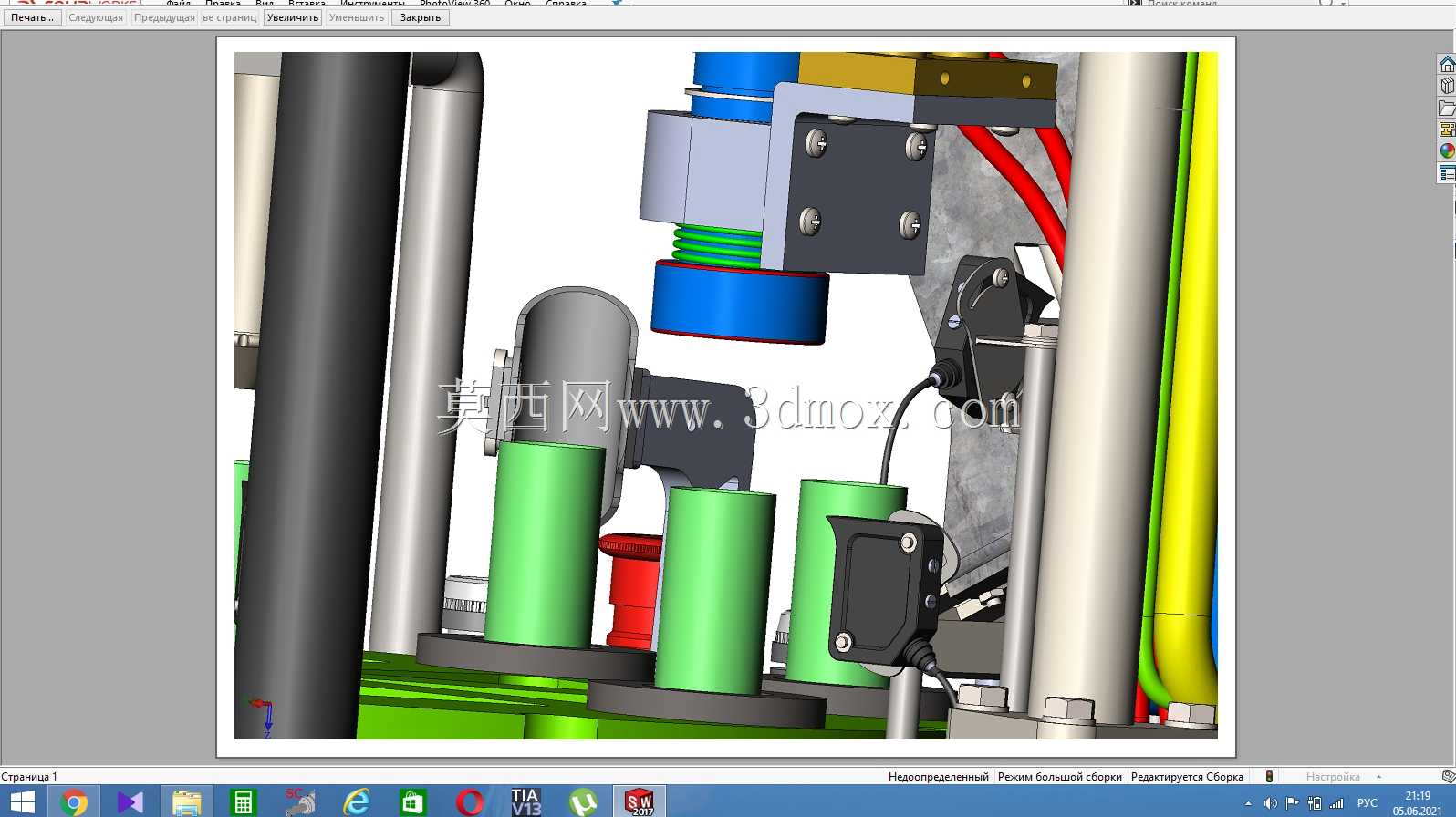The width and height of the screenshot is (1456, 817).
Task: Open TIA Portal V13 from the taskbar
Action: click(x=526, y=801)
